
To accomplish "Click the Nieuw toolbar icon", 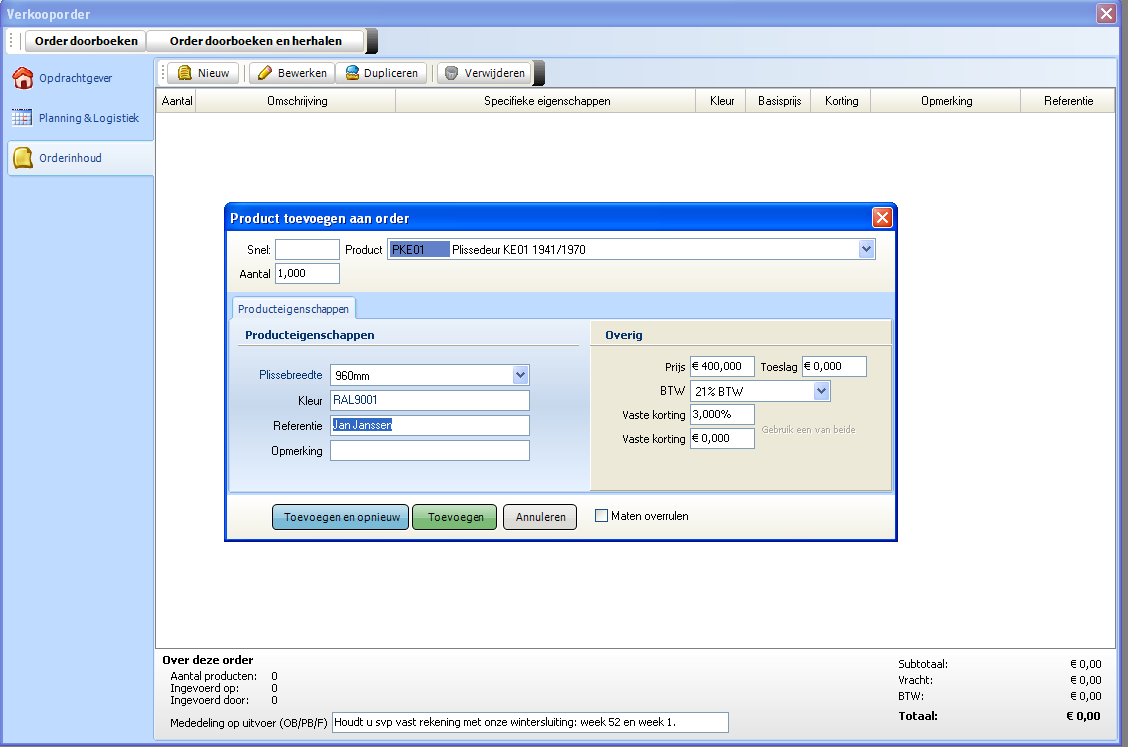I will tap(185, 73).
